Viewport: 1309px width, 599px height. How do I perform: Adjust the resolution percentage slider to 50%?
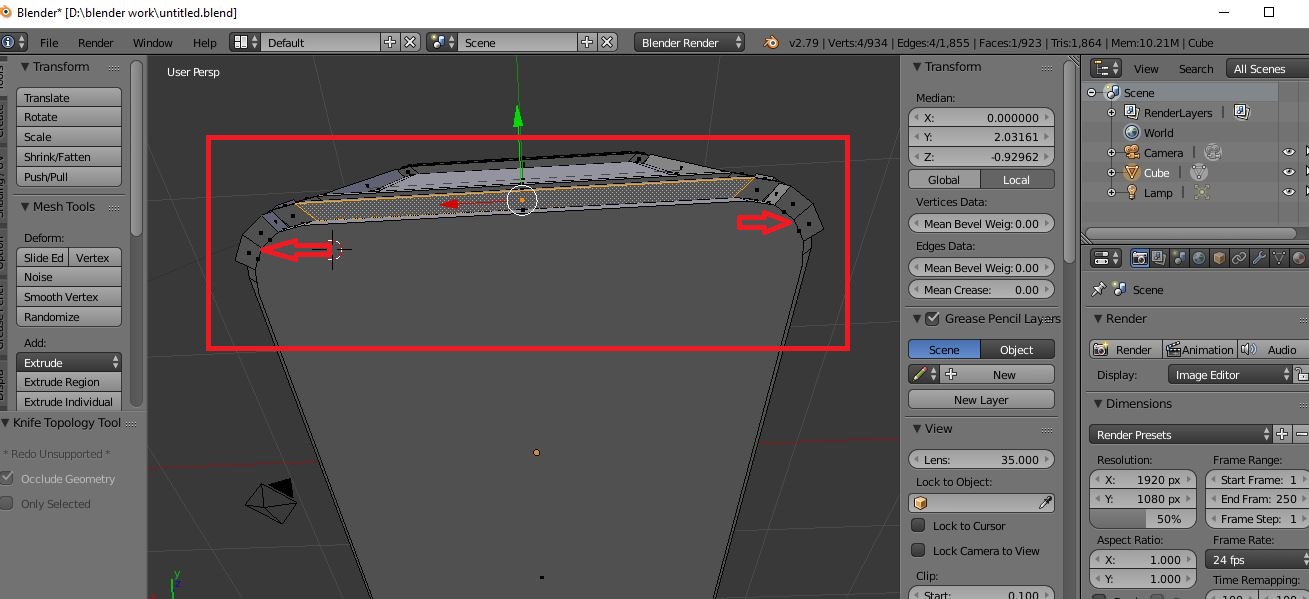(x=1142, y=518)
